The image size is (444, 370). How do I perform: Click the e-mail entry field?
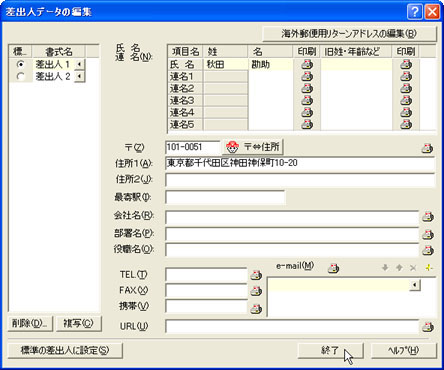(339, 285)
